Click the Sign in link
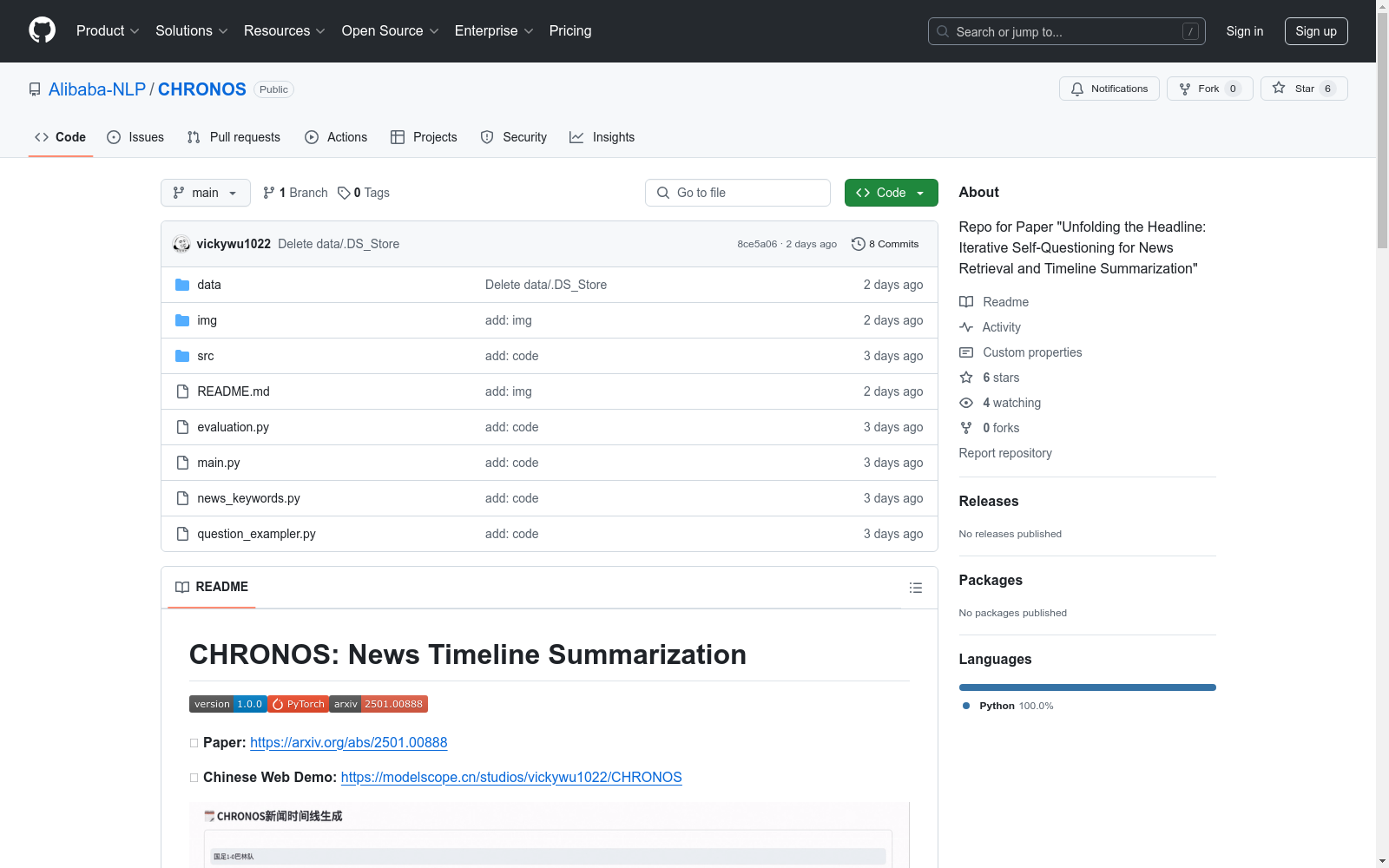The image size is (1389, 868). point(1245,31)
